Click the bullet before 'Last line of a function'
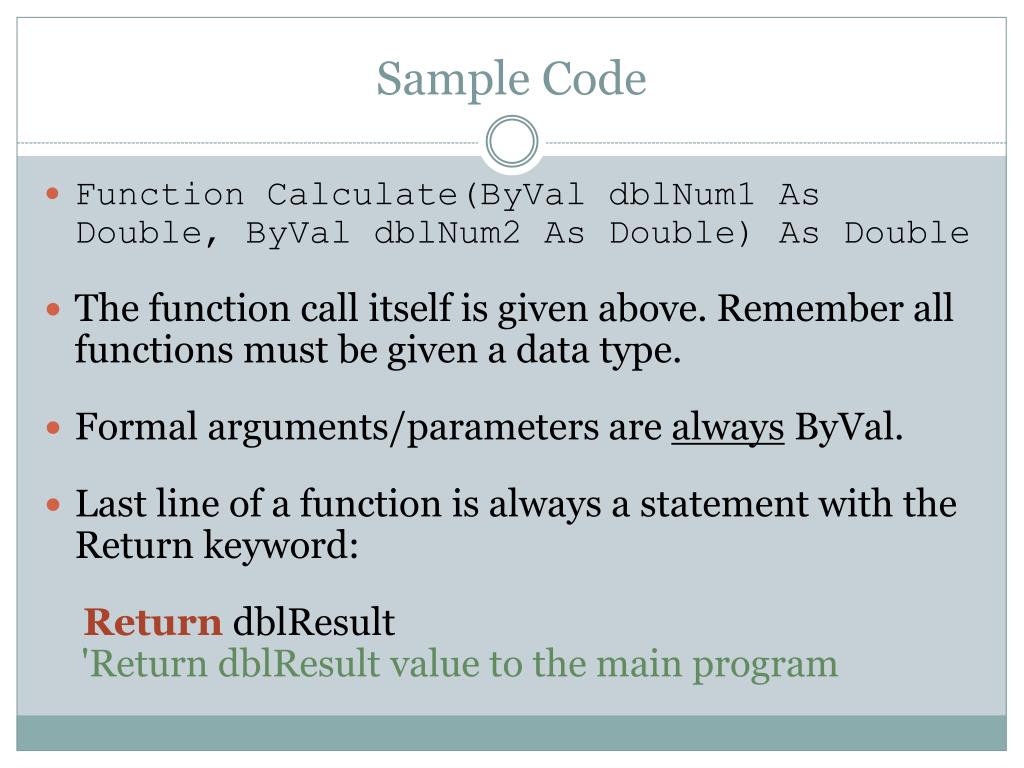 [x=53, y=505]
